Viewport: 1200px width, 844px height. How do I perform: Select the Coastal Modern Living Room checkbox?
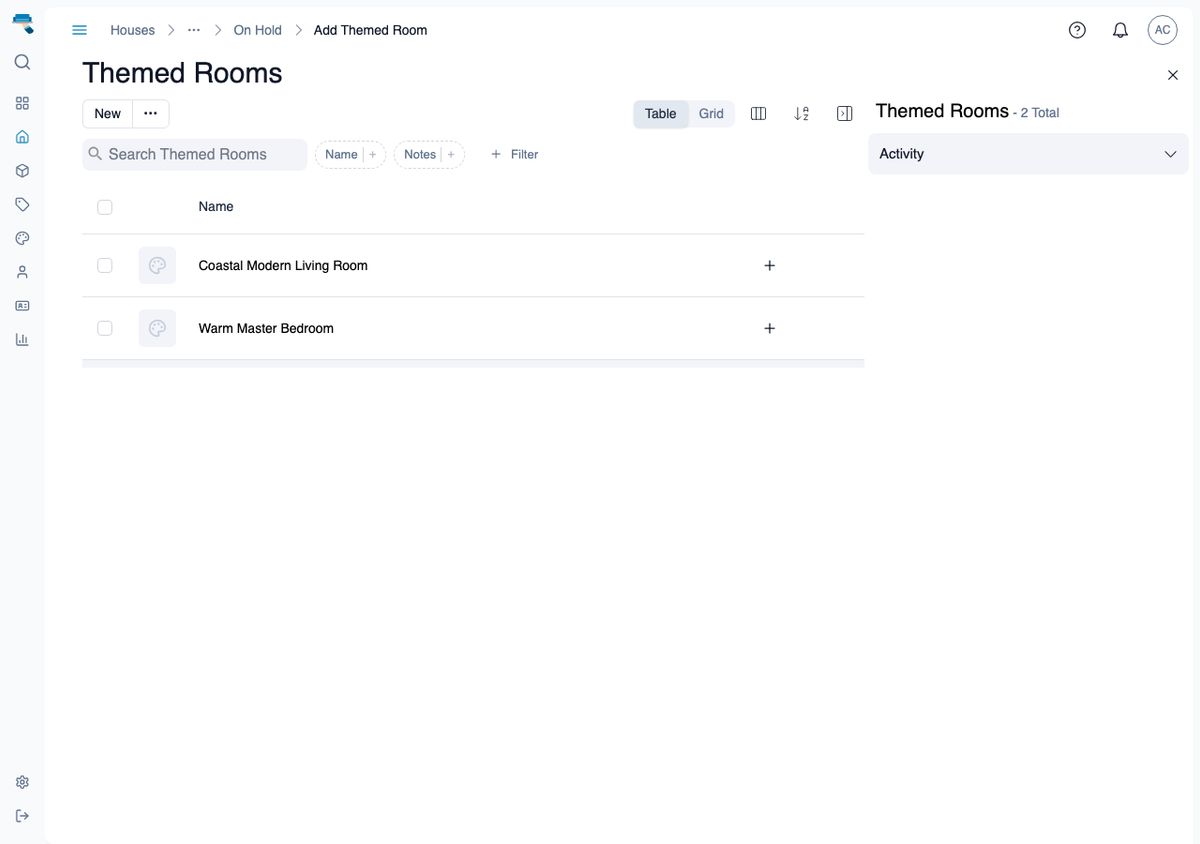pyautogui.click(x=105, y=265)
